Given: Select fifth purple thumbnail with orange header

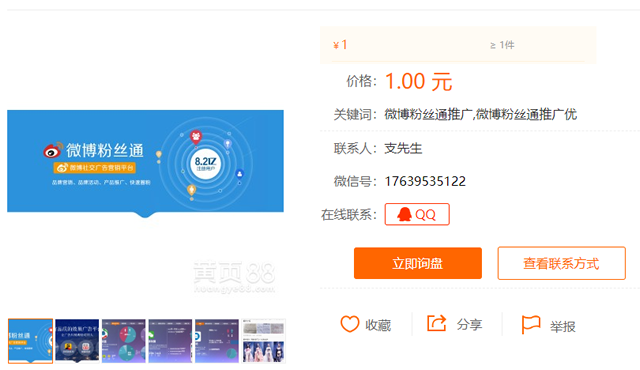Looking at the screenshot, I should point(217,341).
